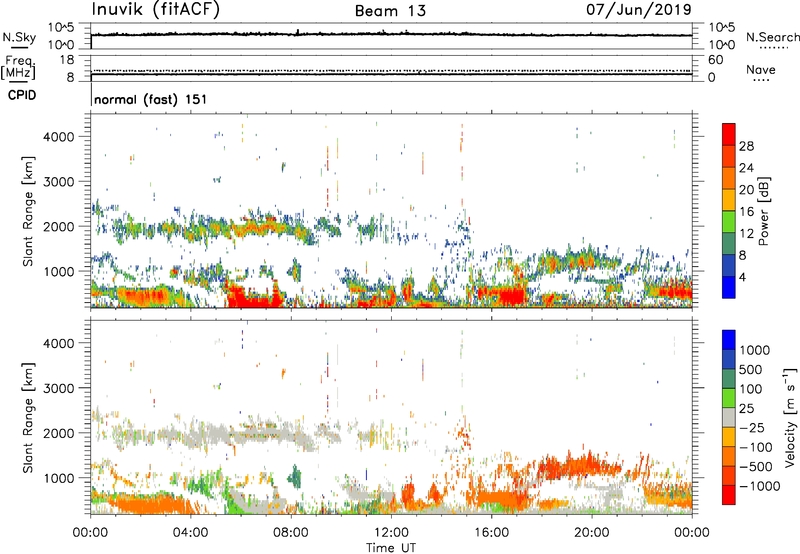Click the 'Inuvik (fitACF)' plot title

pos(156,9)
